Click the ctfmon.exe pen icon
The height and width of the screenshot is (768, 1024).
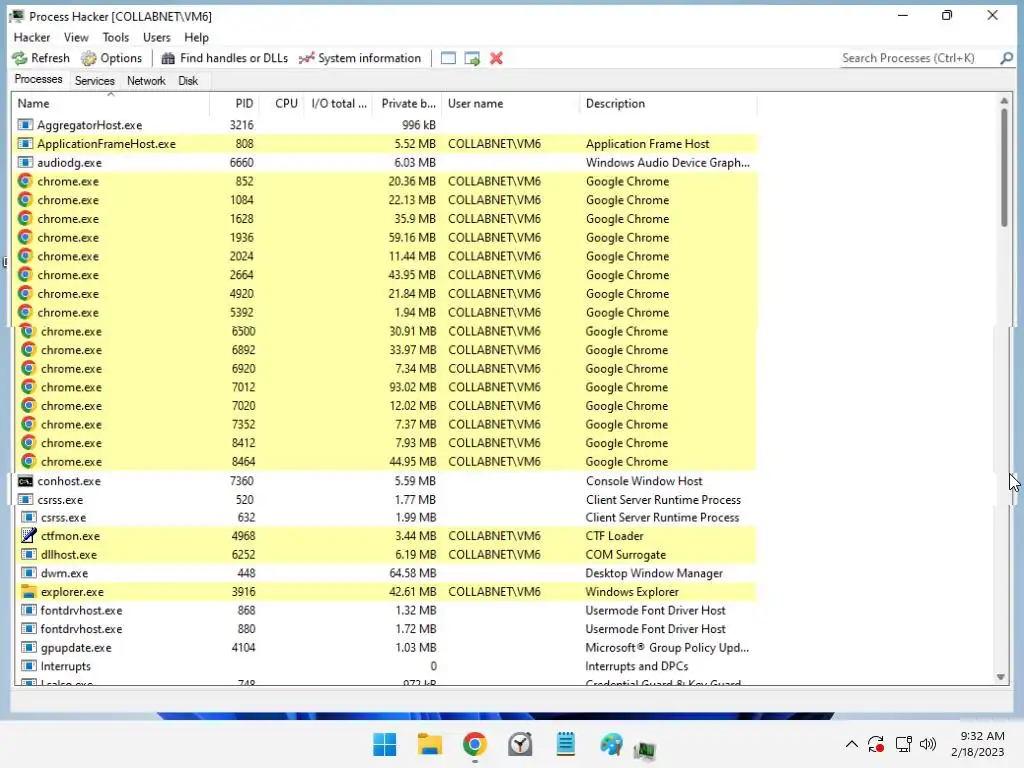(28, 536)
